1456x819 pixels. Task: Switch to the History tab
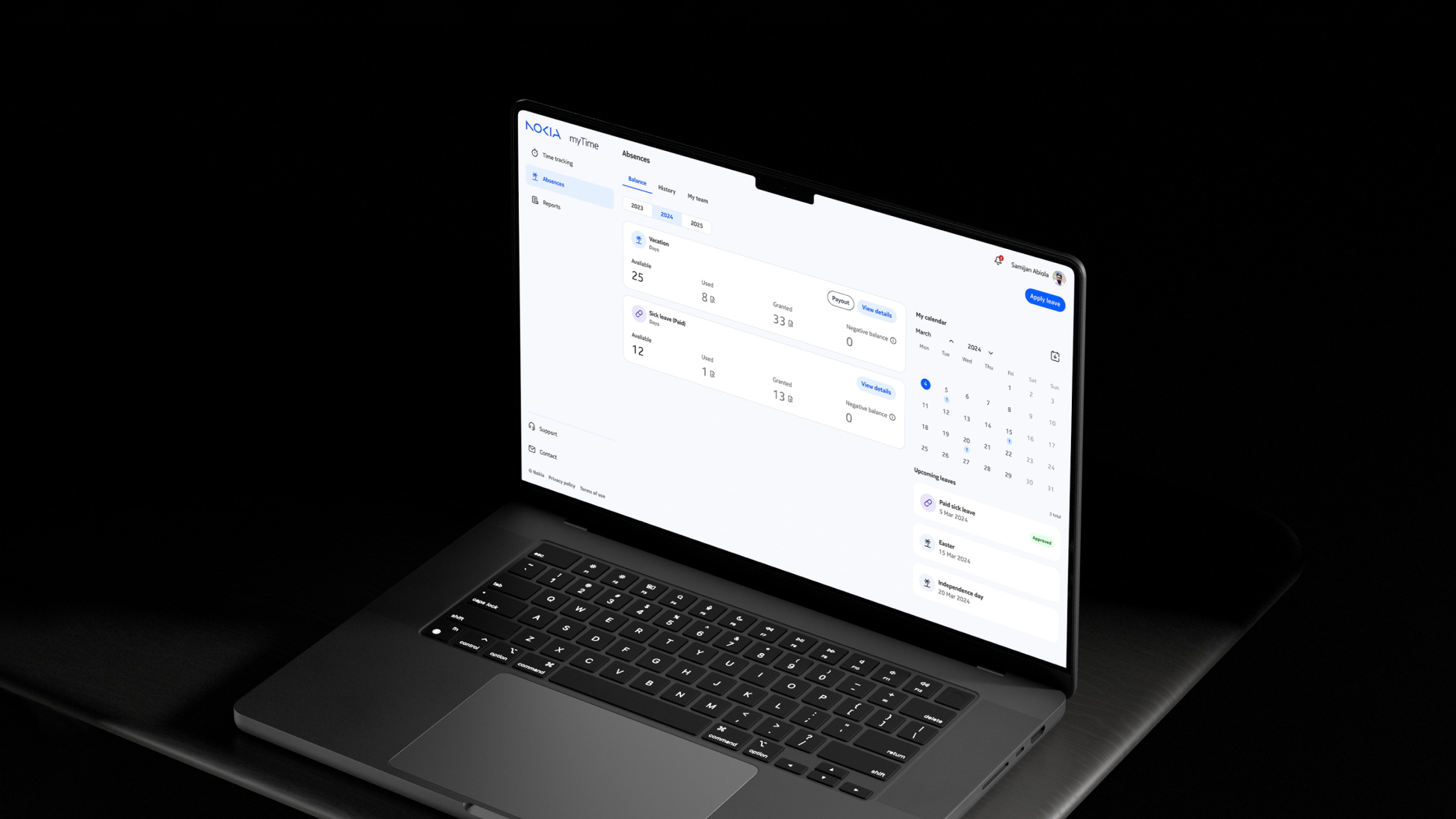[666, 190]
